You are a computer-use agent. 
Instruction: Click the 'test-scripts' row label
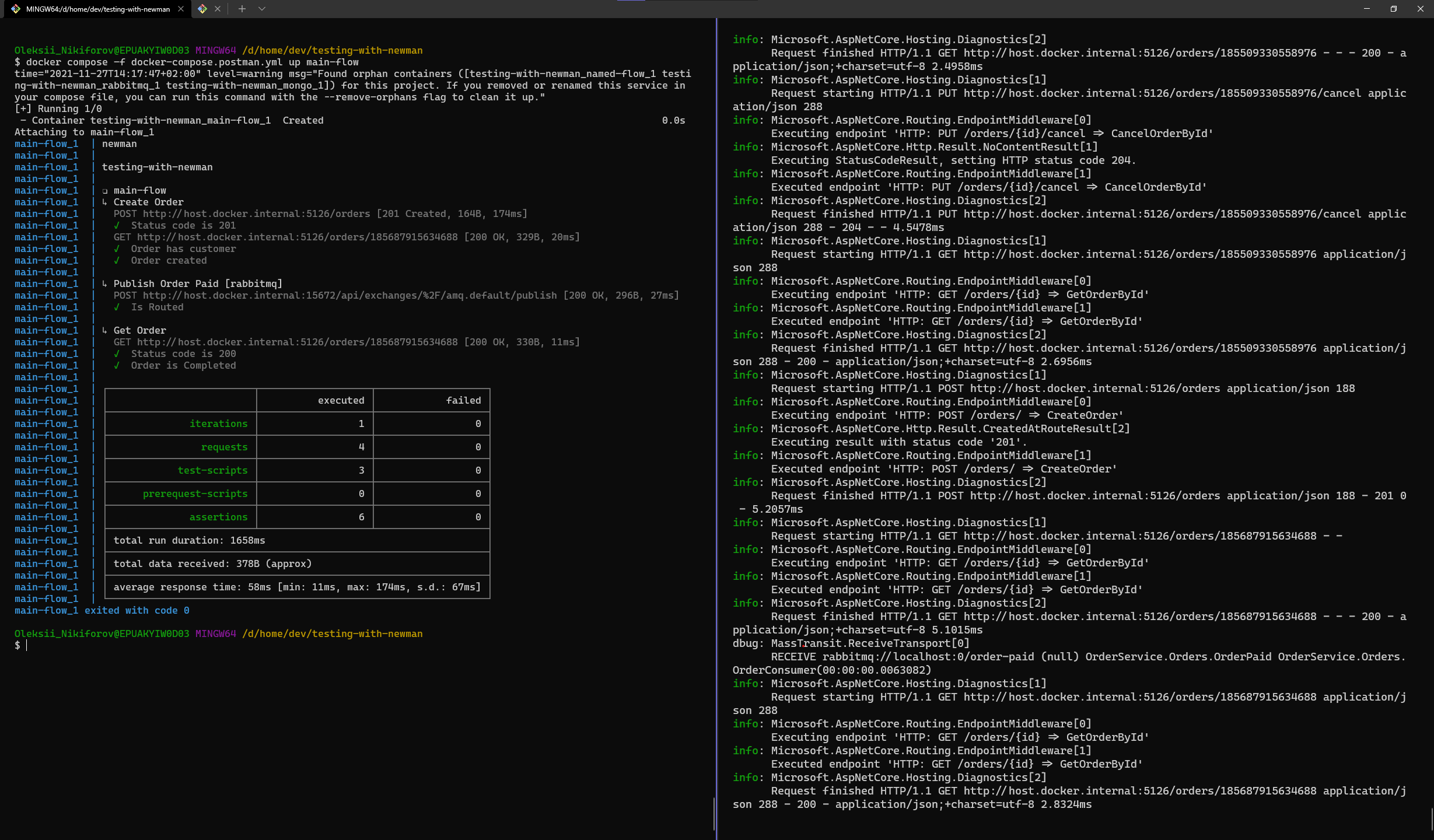[x=212, y=470]
